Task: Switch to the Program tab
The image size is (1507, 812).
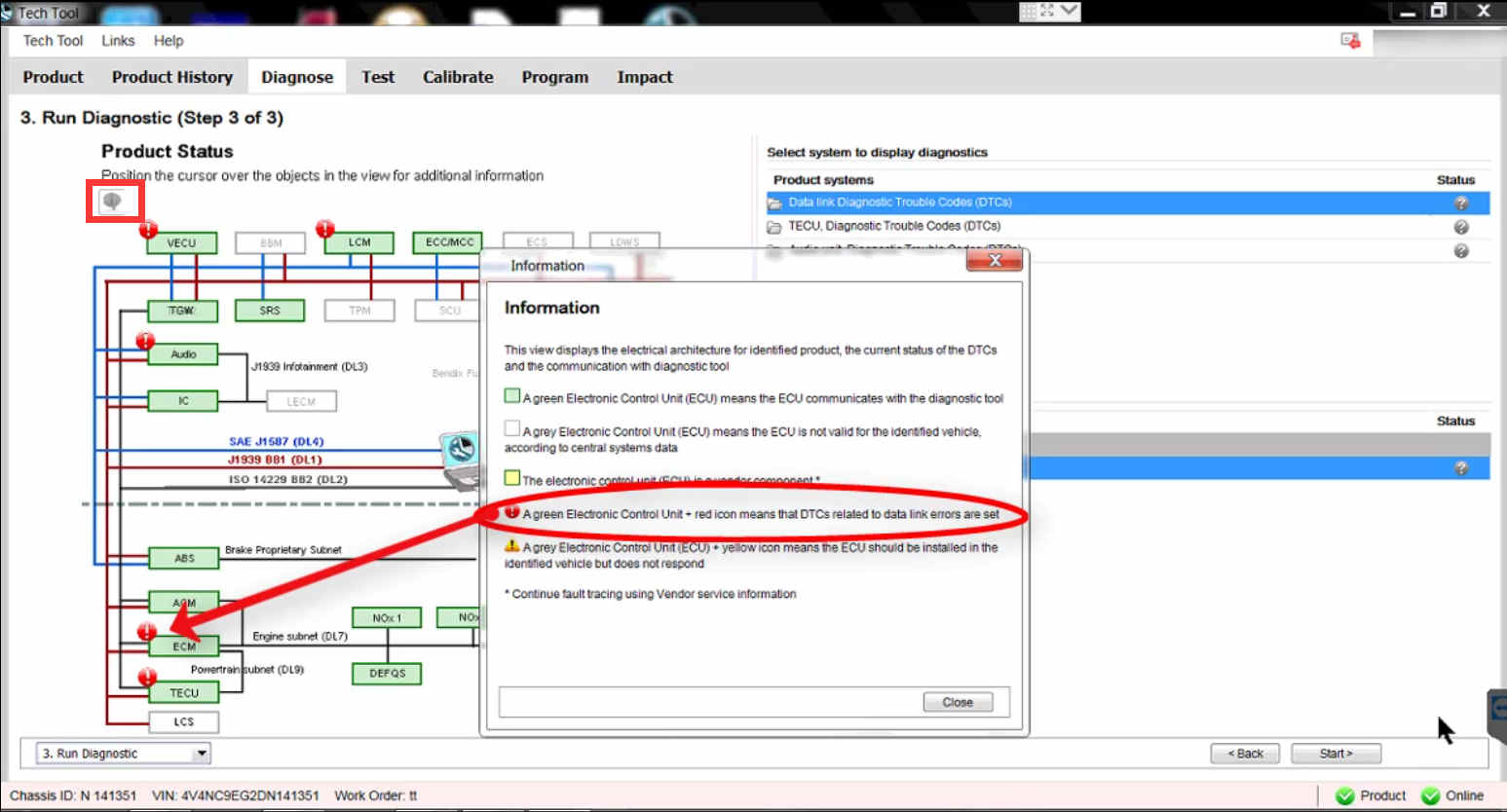Action: point(555,77)
